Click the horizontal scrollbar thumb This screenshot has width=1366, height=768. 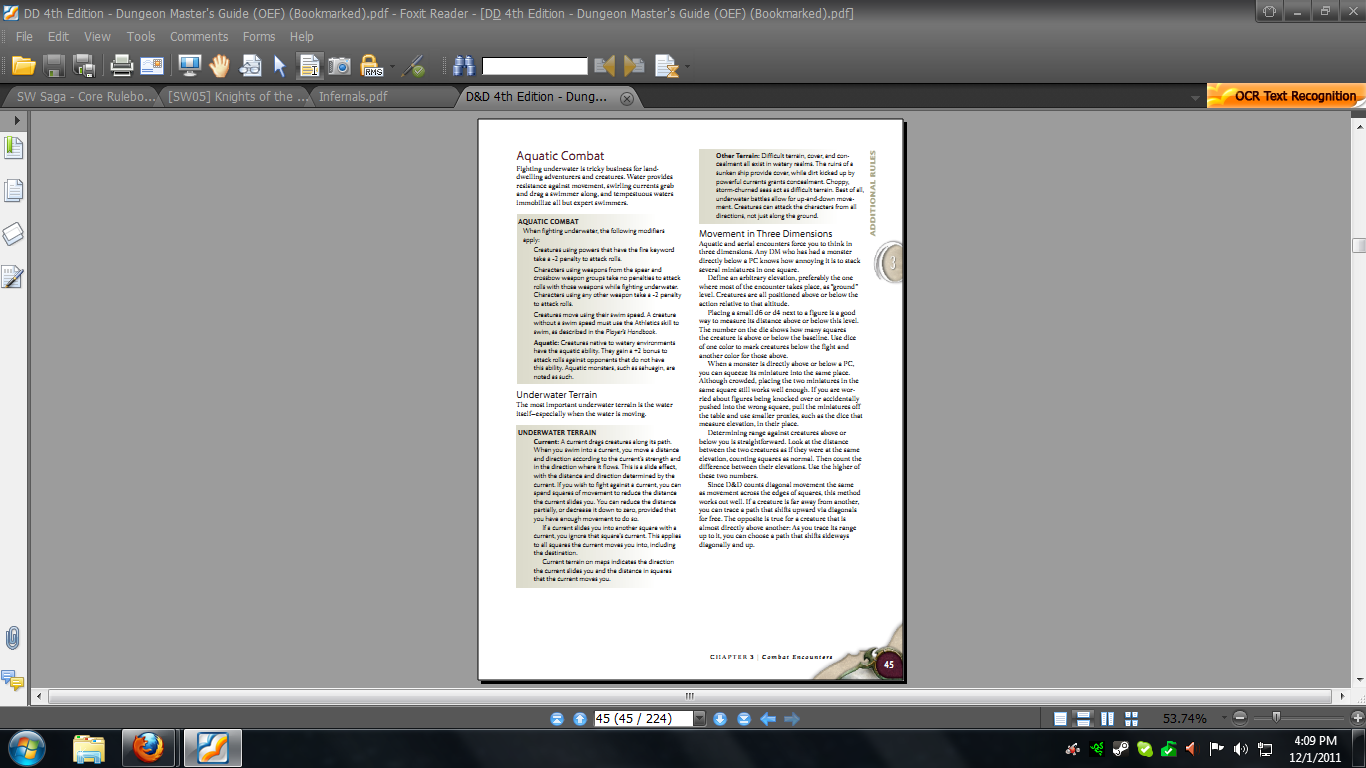[x=689, y=696]
